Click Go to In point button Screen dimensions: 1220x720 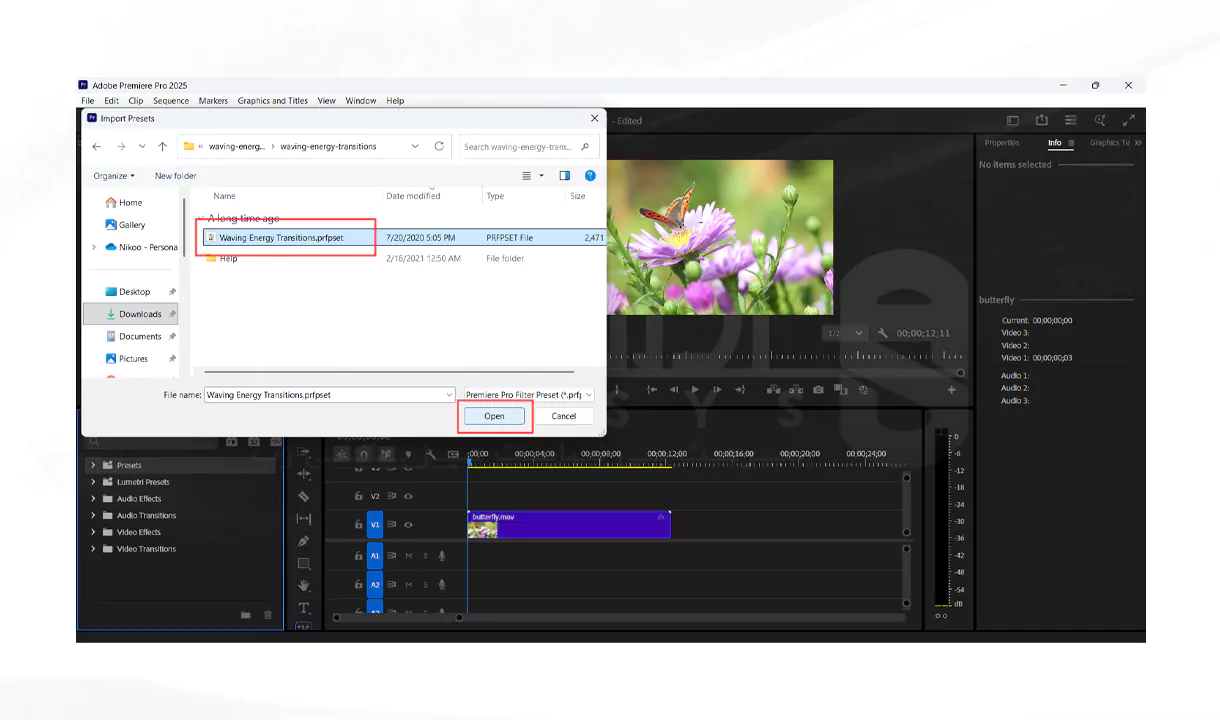click(651, 390)
